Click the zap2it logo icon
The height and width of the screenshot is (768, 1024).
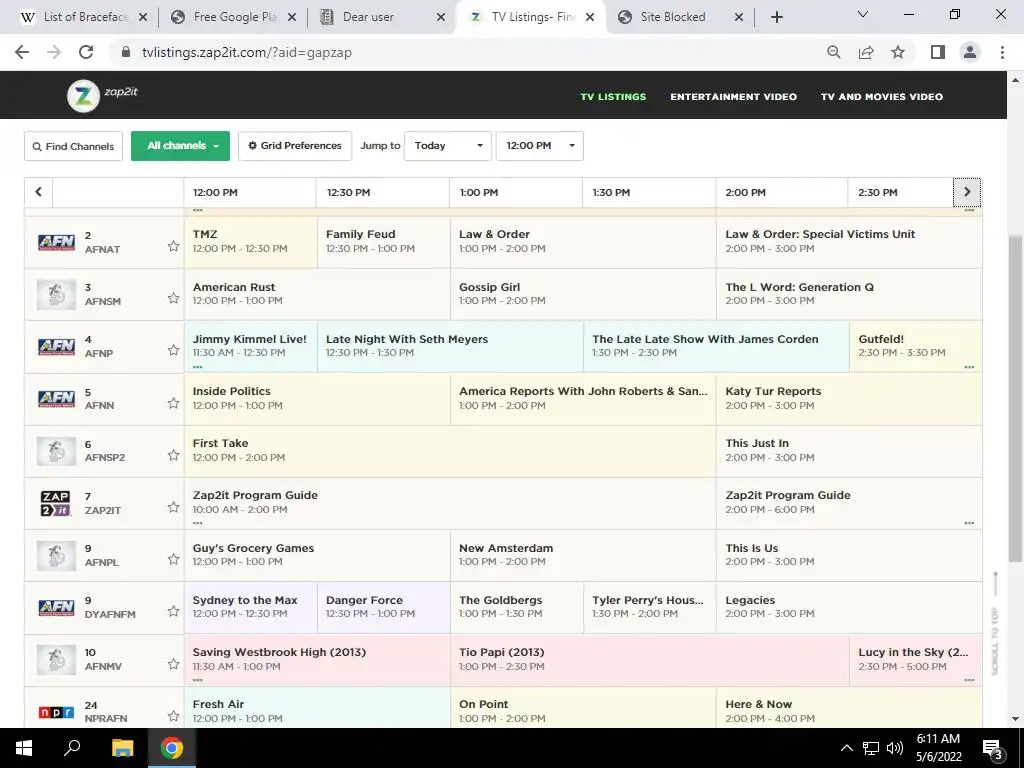83,96
